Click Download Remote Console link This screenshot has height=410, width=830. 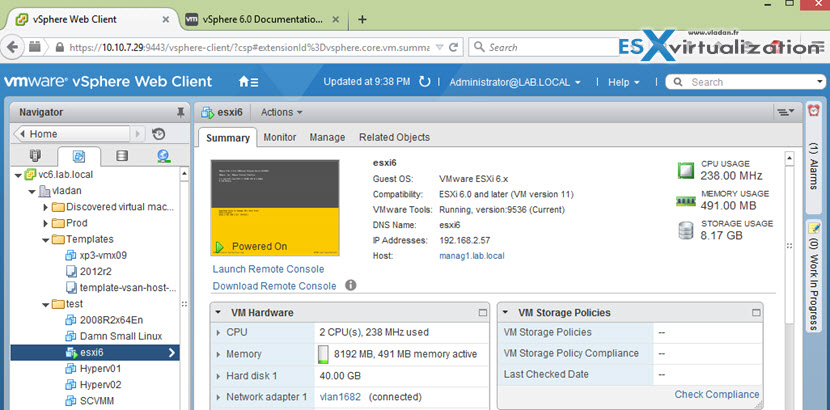[x=274, y=286]
